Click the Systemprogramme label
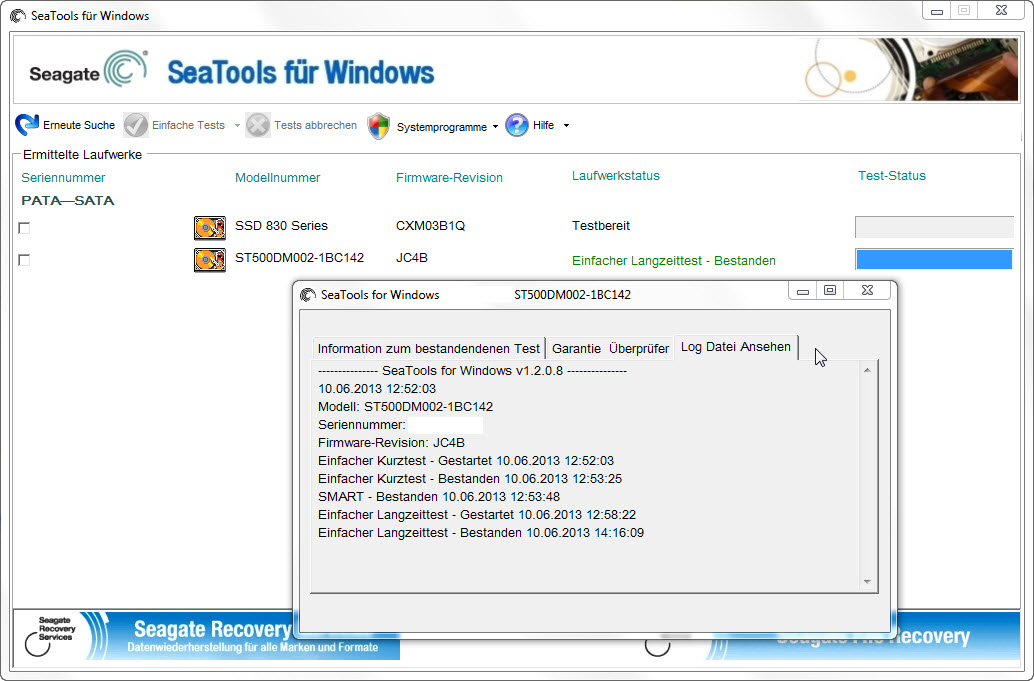 (x=442, y=127)
